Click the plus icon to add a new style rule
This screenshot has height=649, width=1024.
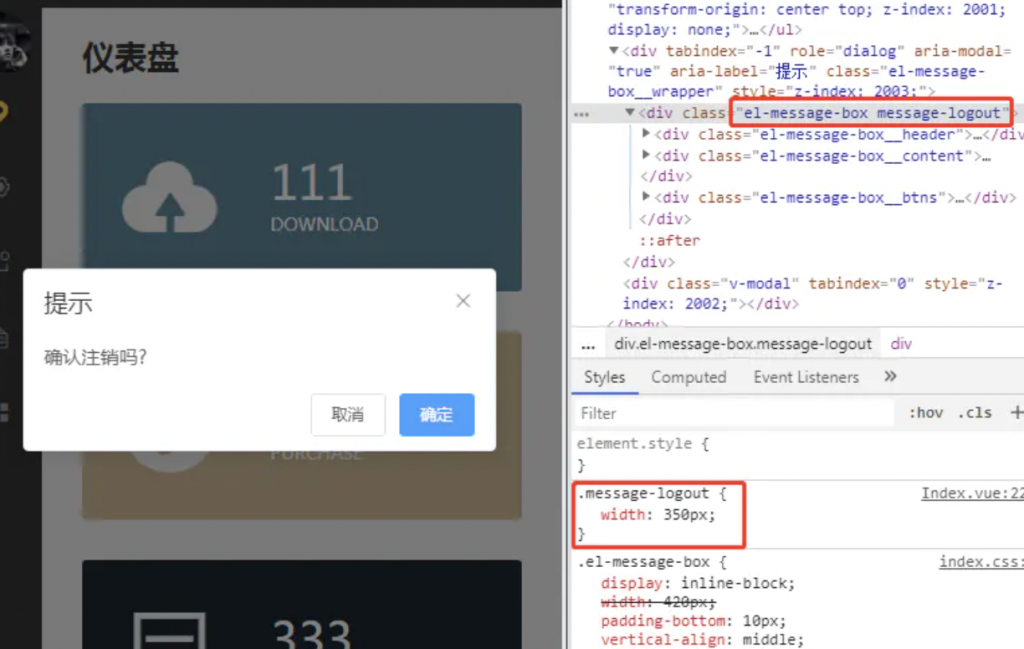pos(1016,412)
